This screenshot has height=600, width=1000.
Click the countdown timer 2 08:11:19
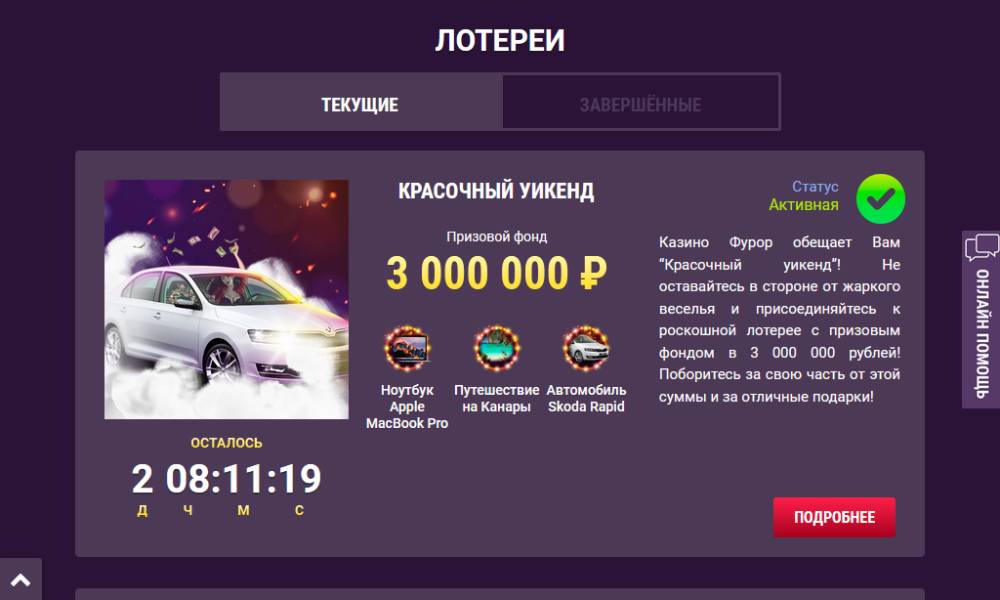[226, 479]
